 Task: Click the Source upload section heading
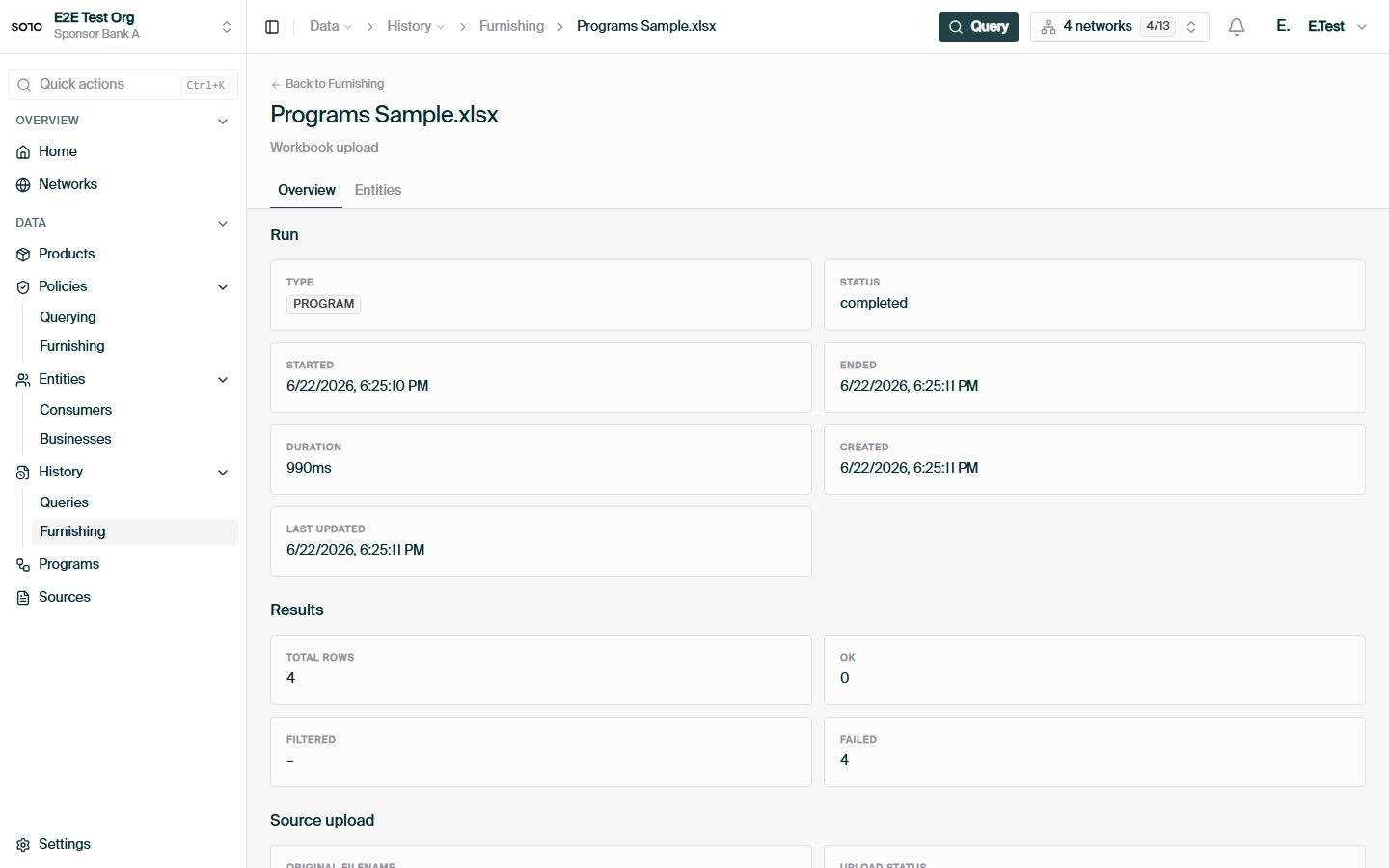[x=322, y=821]
